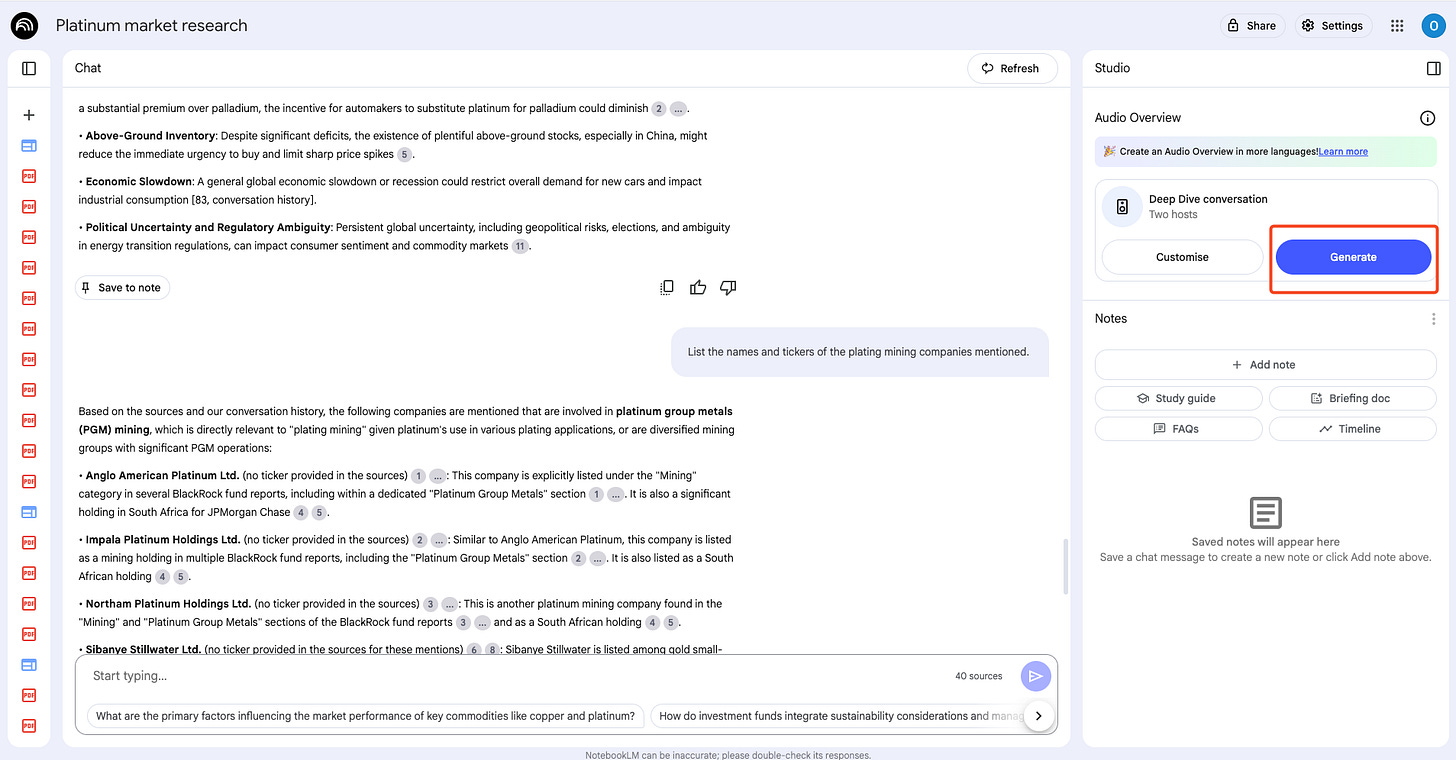
Task: Open citation 6 beside Sibanye Stillwater
Action: click(x=474, y=650)
